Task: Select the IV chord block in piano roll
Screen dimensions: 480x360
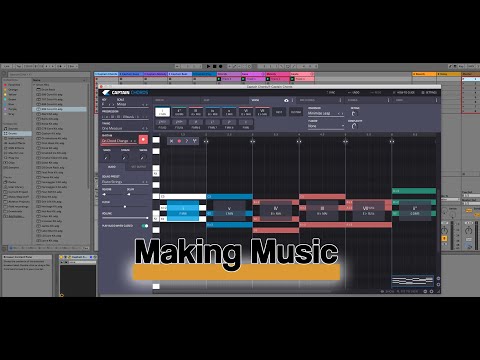Action: tap(276, 211)
